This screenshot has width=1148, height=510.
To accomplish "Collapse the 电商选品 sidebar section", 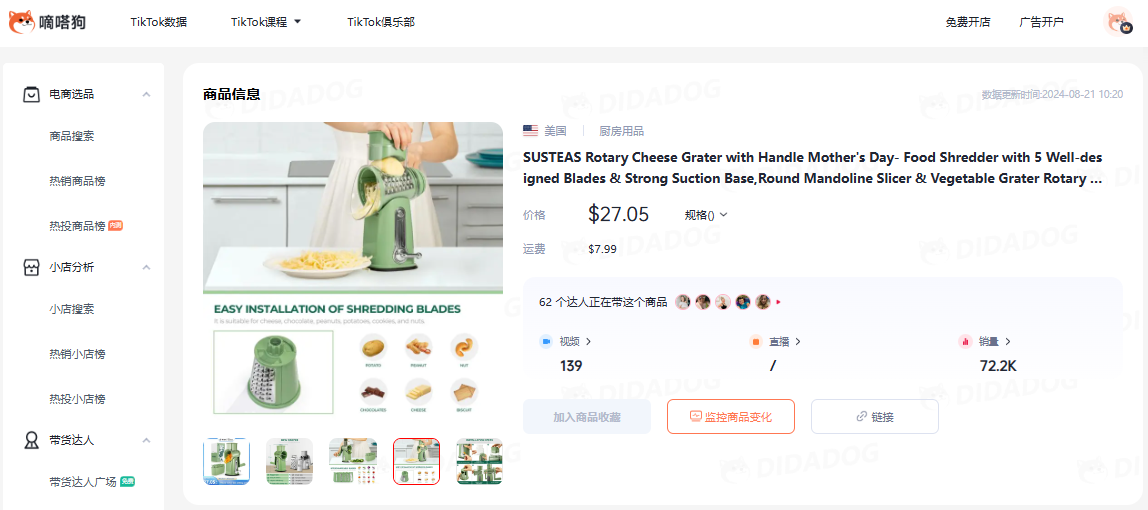I will 146,94.
